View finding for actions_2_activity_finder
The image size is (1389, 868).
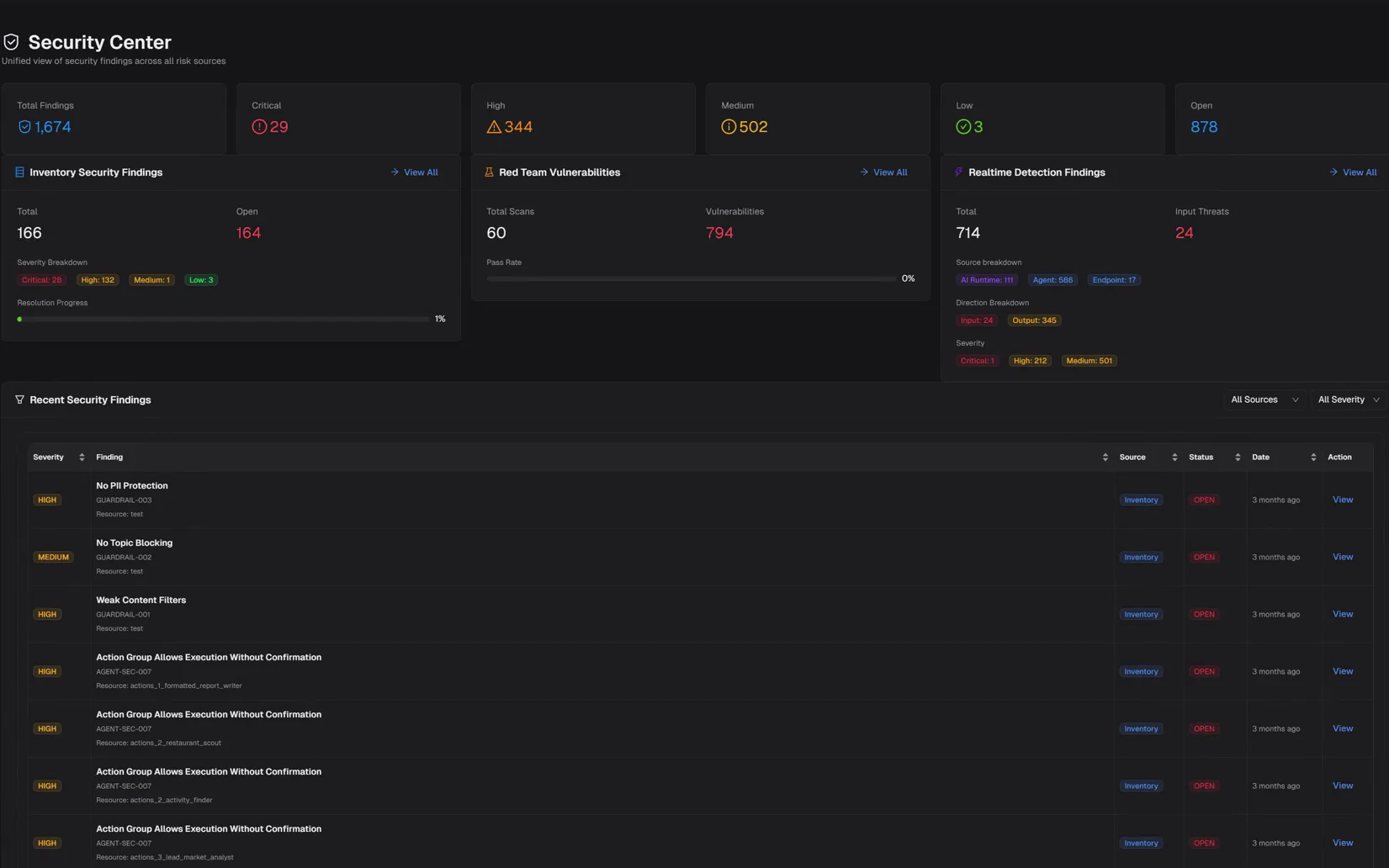[1343, 786]
